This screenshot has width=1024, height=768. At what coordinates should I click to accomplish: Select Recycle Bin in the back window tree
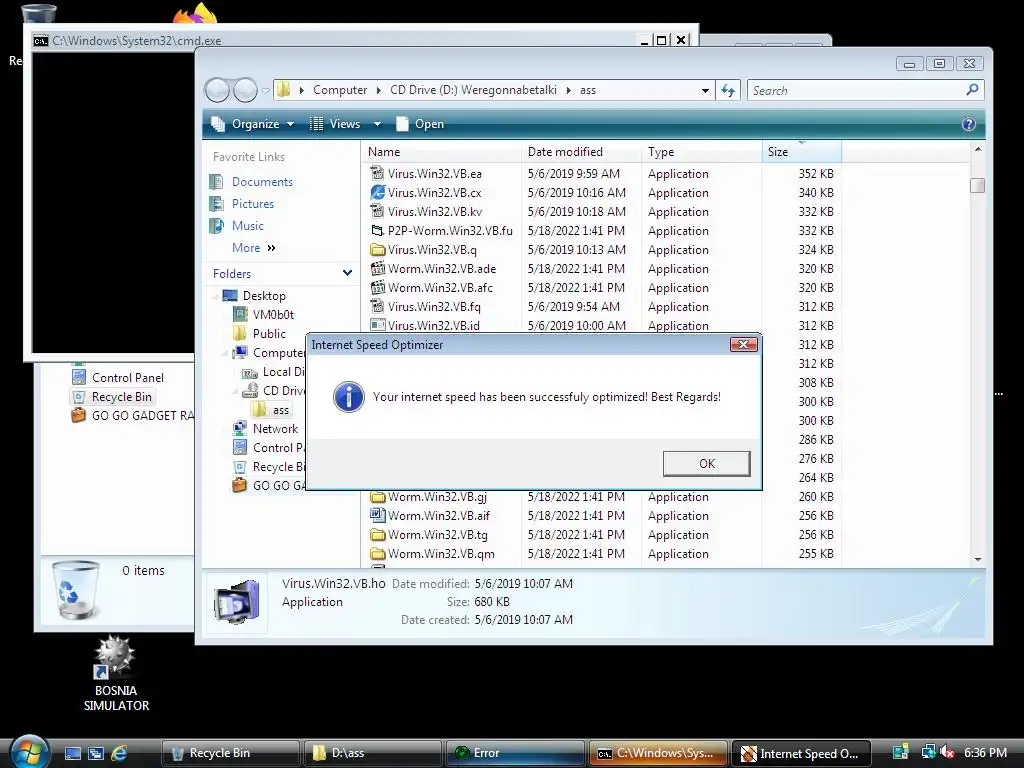click(x=121, y=396)
